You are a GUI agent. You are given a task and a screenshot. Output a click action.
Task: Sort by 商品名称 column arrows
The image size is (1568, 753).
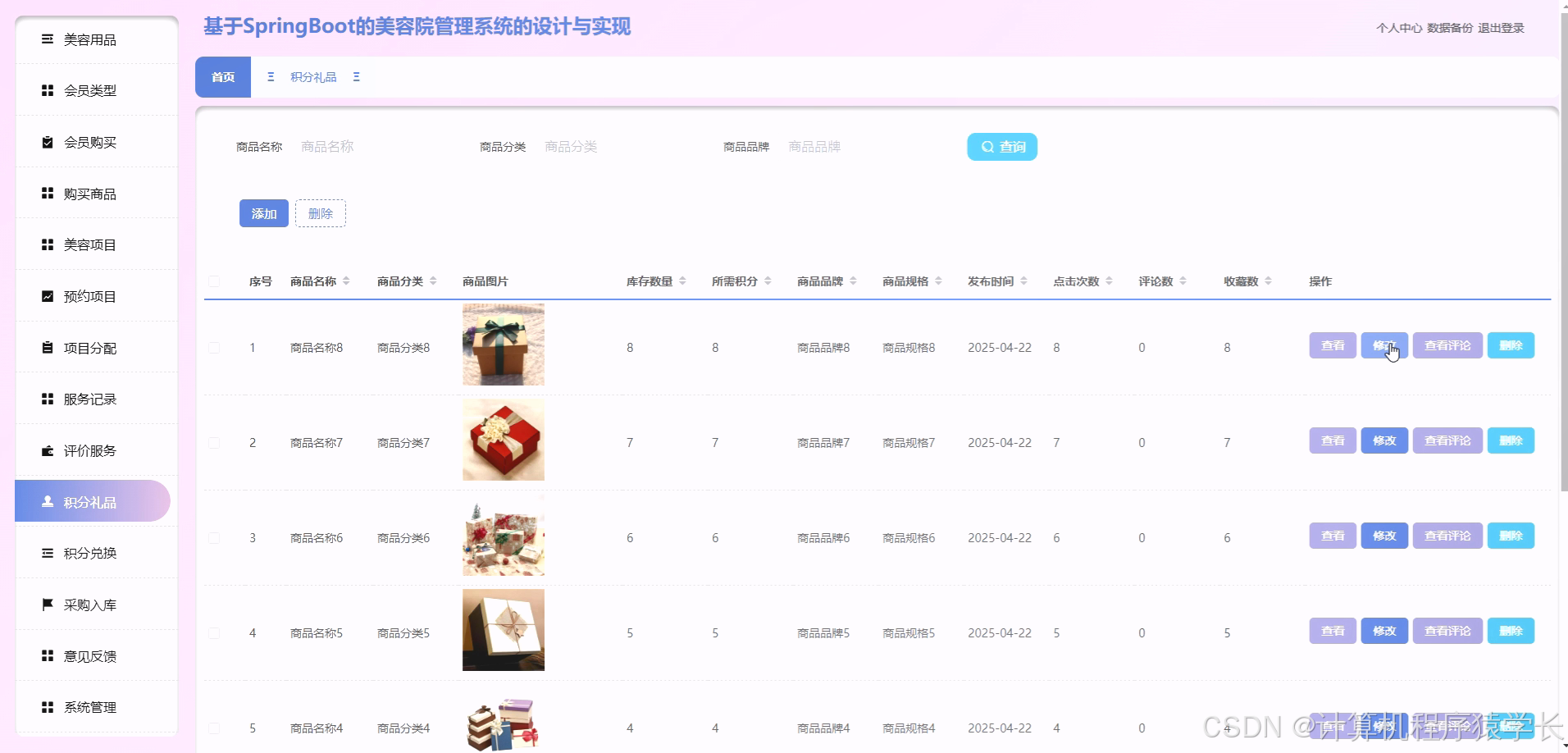(x=346, y=281)
